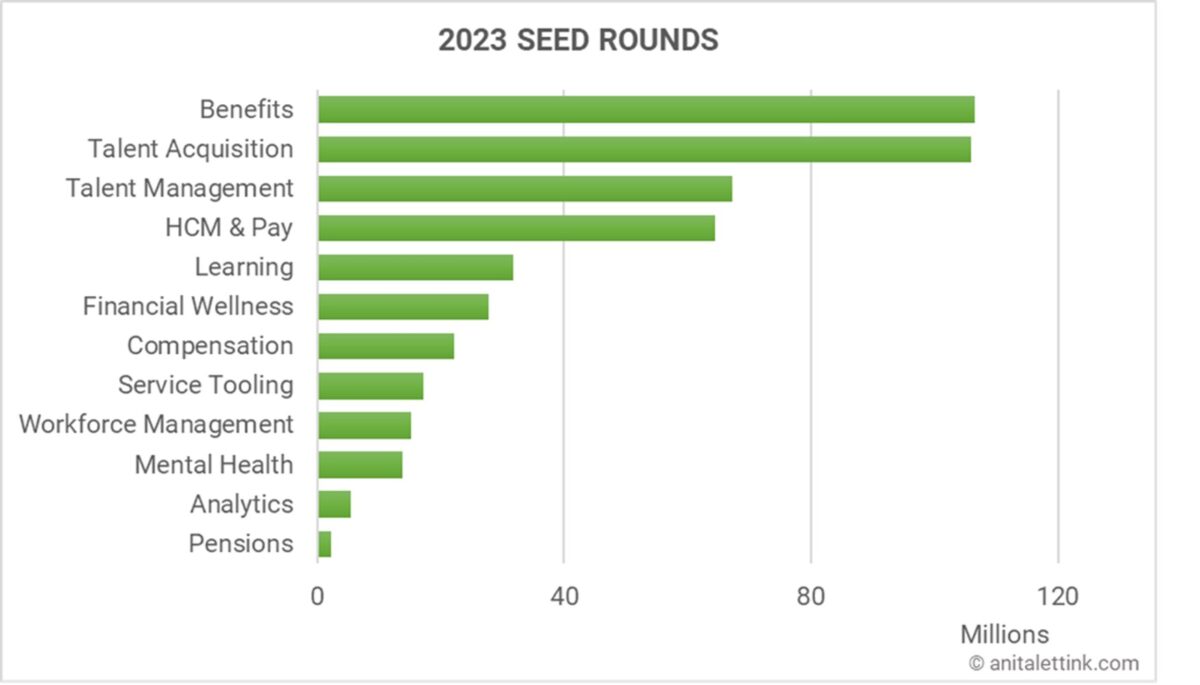Select the Millions axis unit label

(1004, 634)
